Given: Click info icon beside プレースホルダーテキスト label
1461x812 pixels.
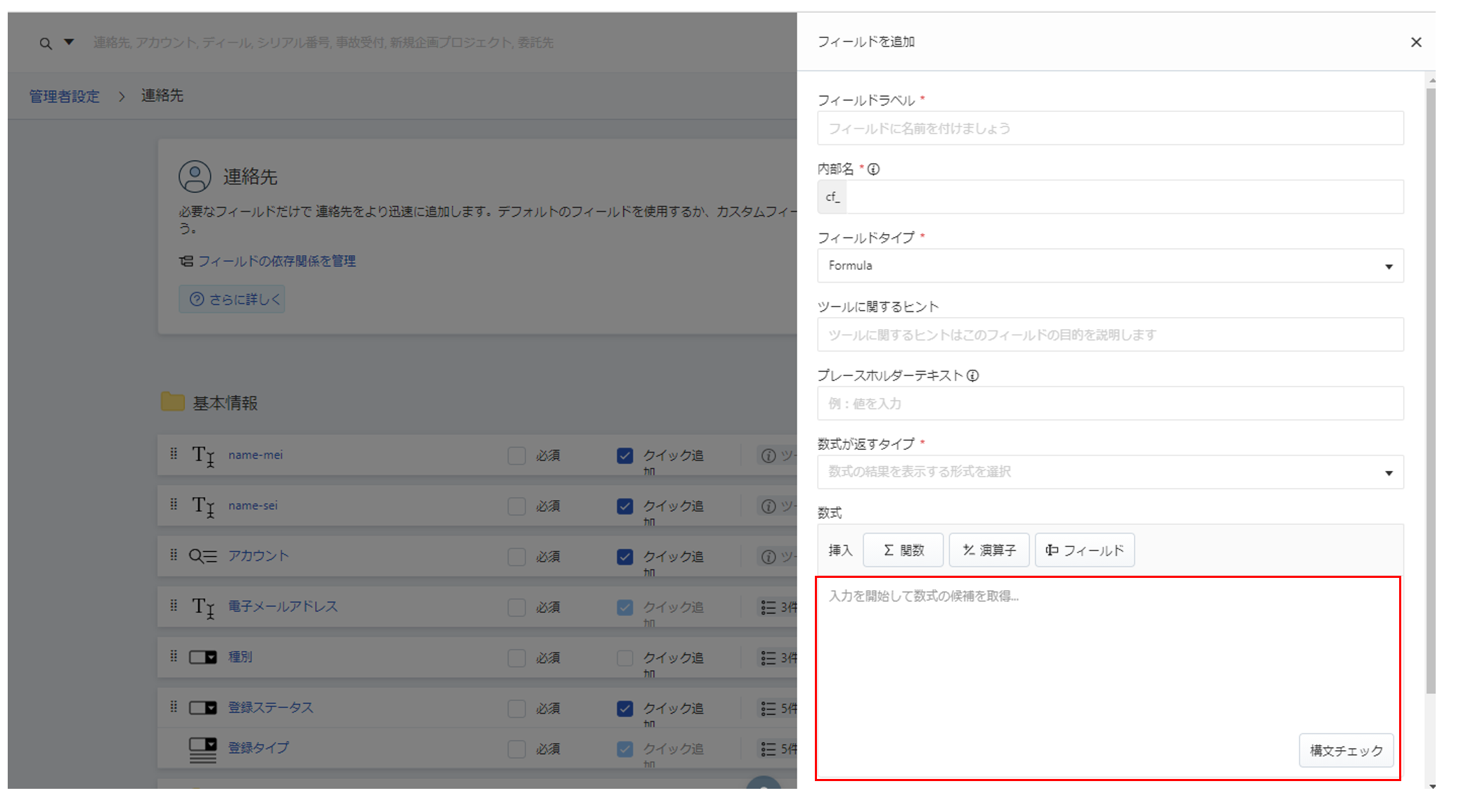Looking at the screenshot, I should click(x=972, y=375).
